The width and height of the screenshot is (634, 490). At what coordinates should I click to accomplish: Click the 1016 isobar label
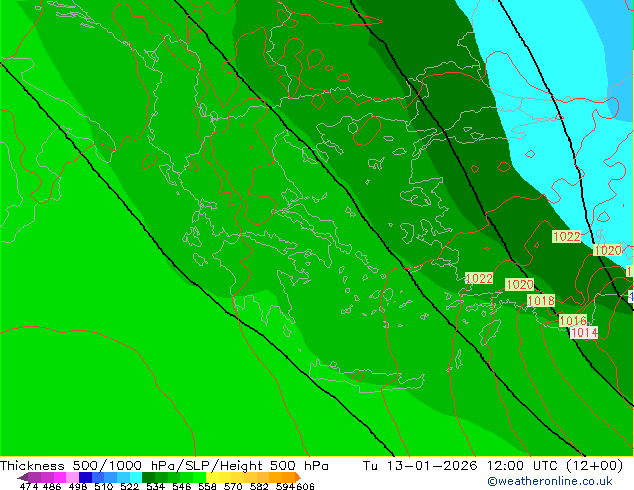[573, 321]
